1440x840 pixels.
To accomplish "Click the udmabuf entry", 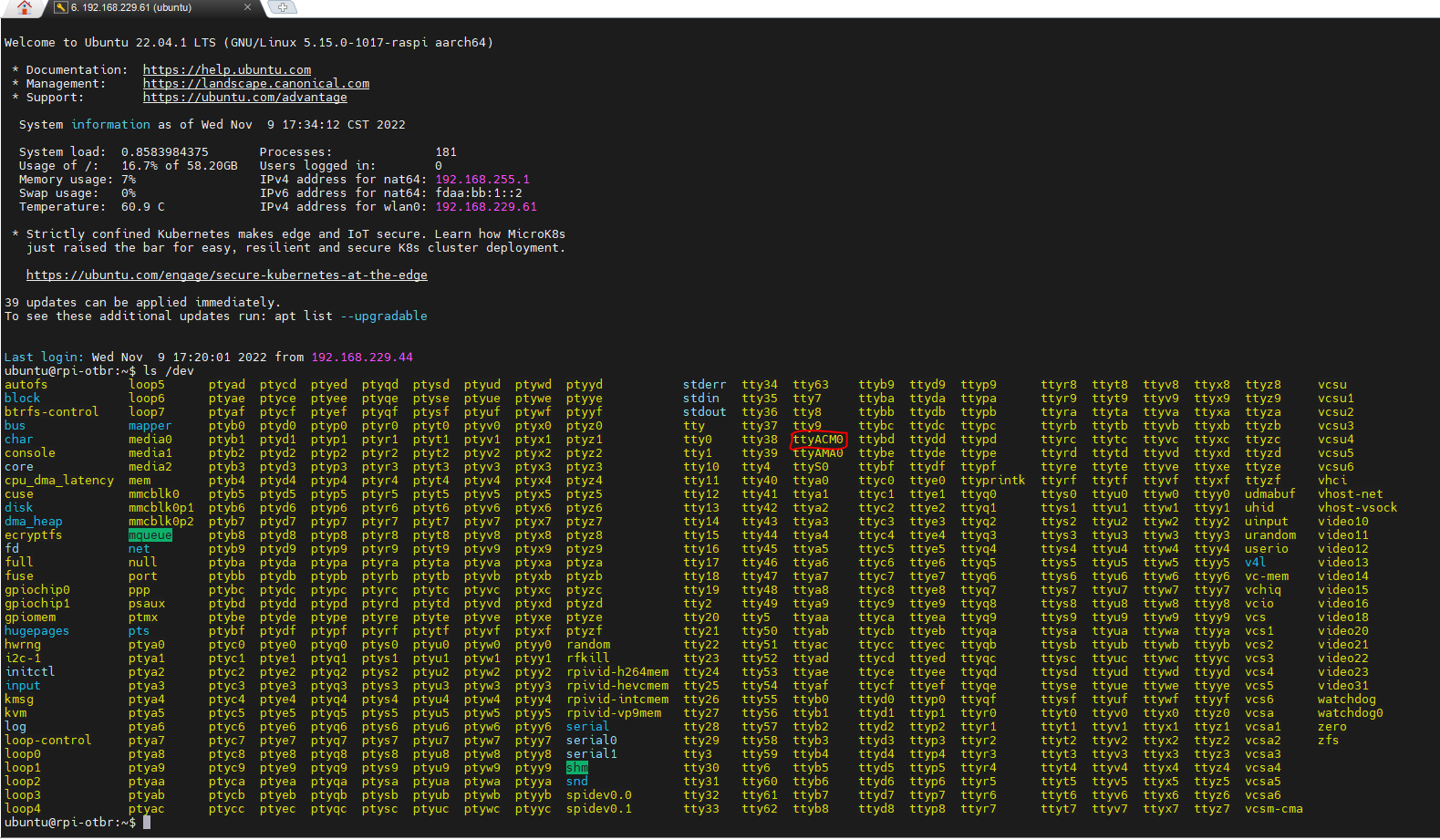I will (x=1270, y=494).
